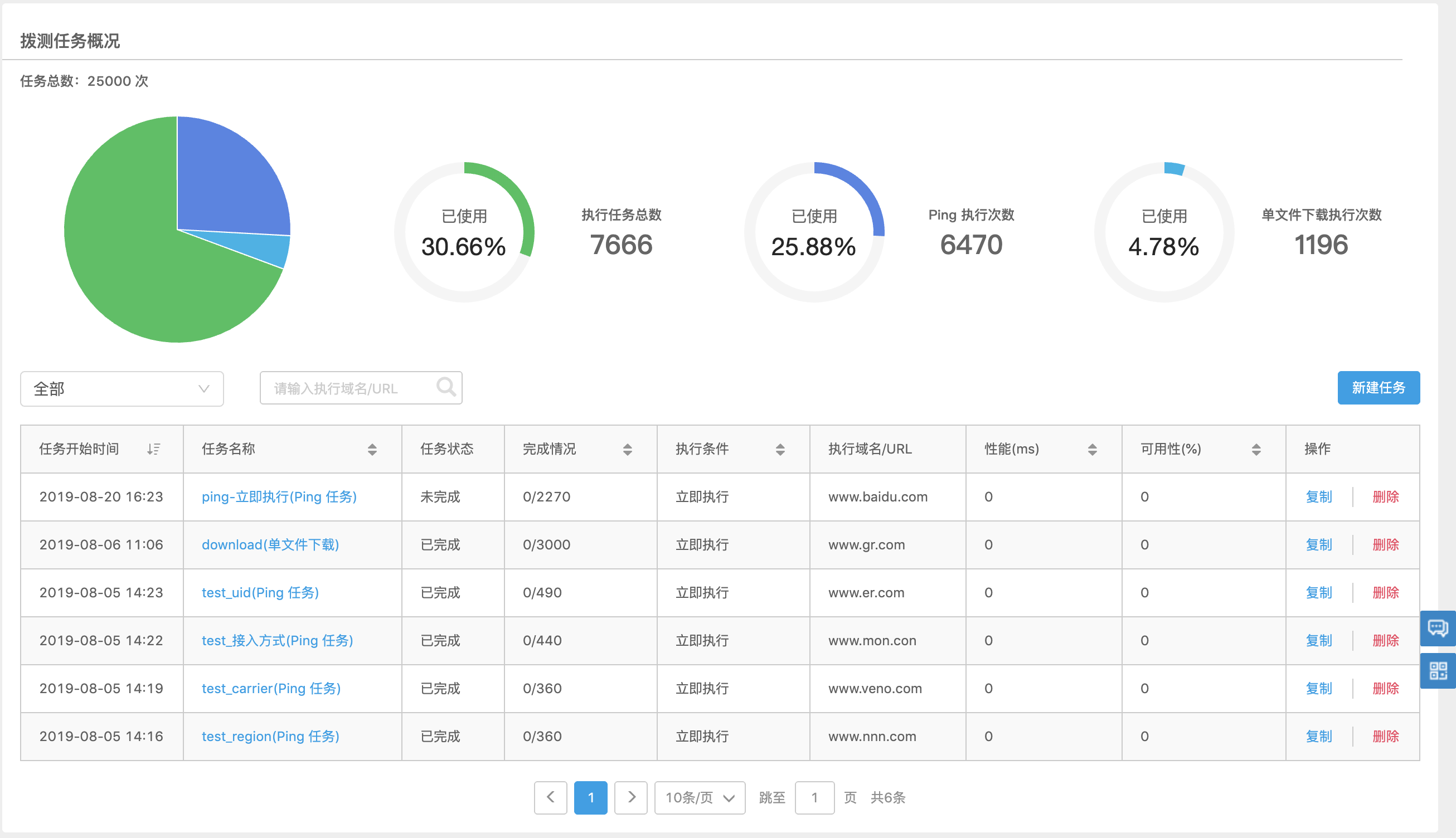Open test_region(Ping 任务) task link
The image size is (1456, 838).
[270, 736]
